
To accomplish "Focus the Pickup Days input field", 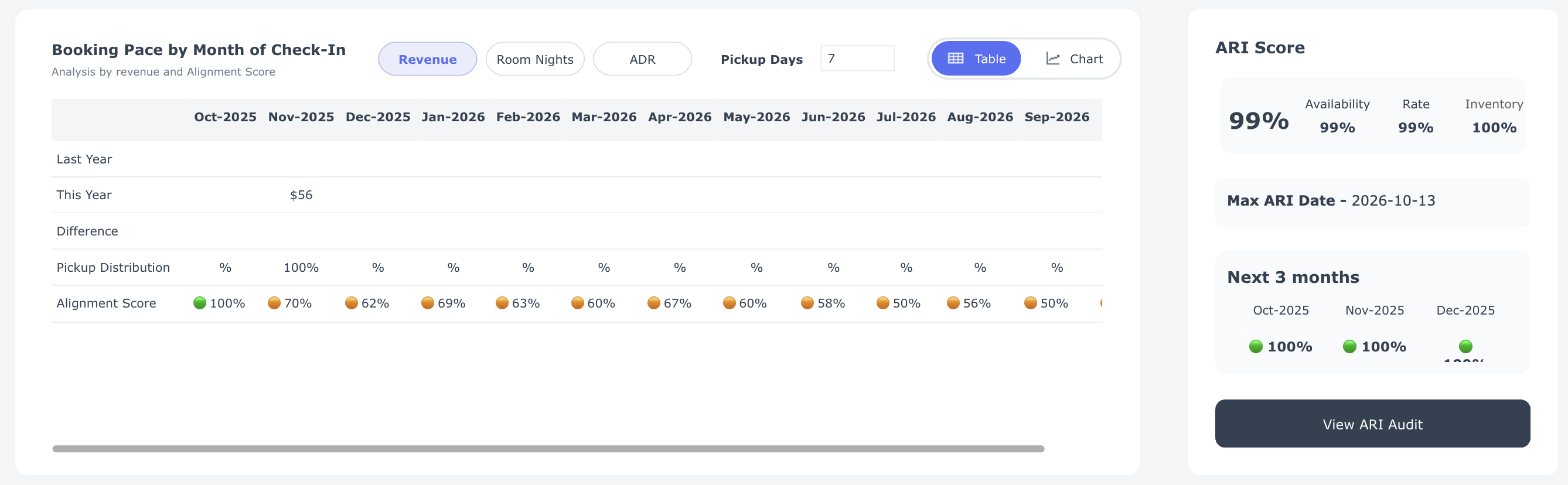I will pyautogui.click(x=857, y=59).
